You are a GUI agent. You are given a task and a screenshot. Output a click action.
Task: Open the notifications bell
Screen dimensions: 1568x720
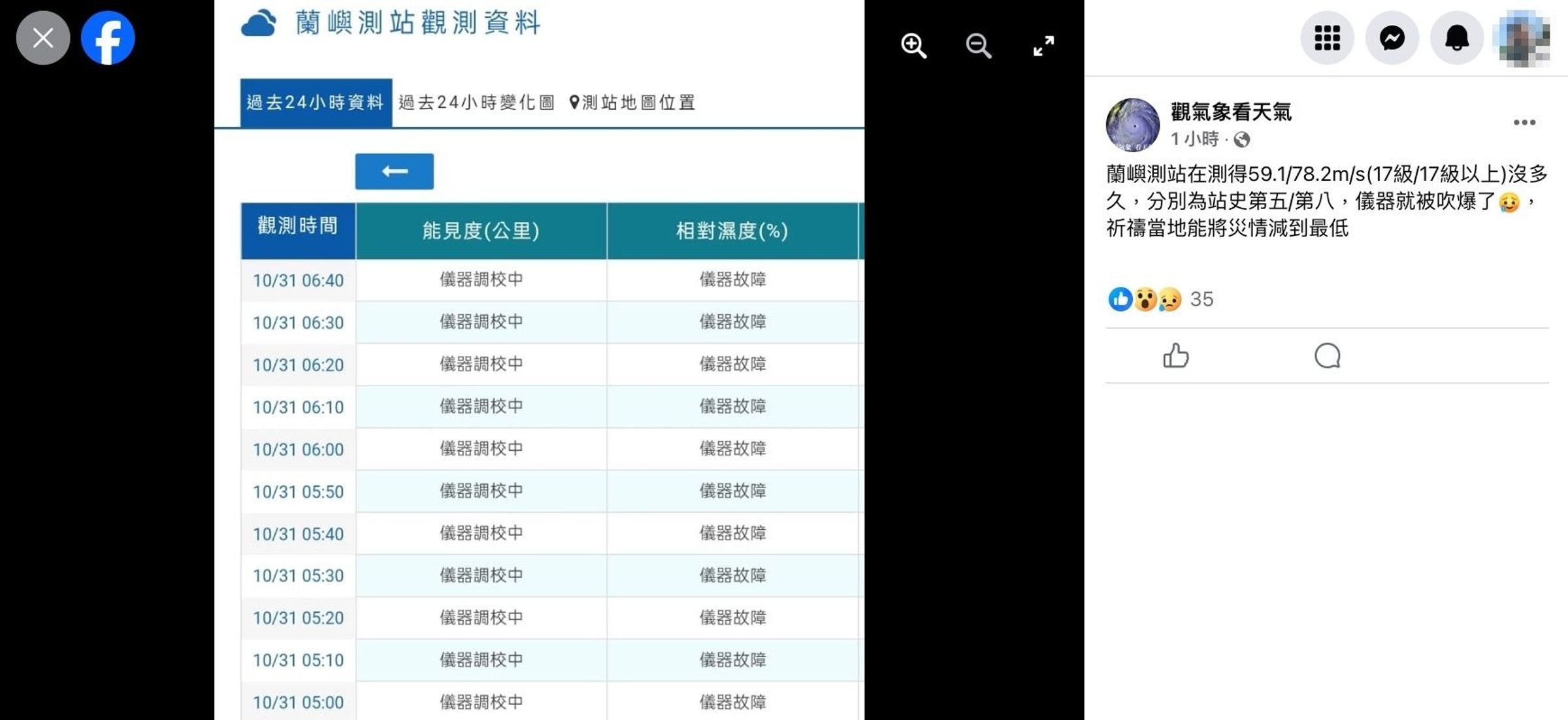[1457, 38]
